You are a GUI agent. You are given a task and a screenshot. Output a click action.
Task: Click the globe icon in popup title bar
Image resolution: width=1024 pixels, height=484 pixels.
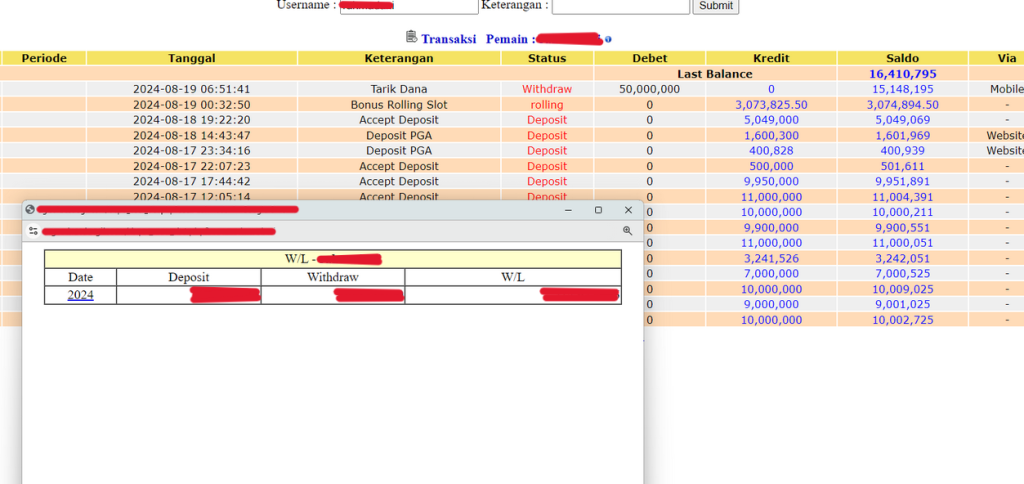[30, 210]
